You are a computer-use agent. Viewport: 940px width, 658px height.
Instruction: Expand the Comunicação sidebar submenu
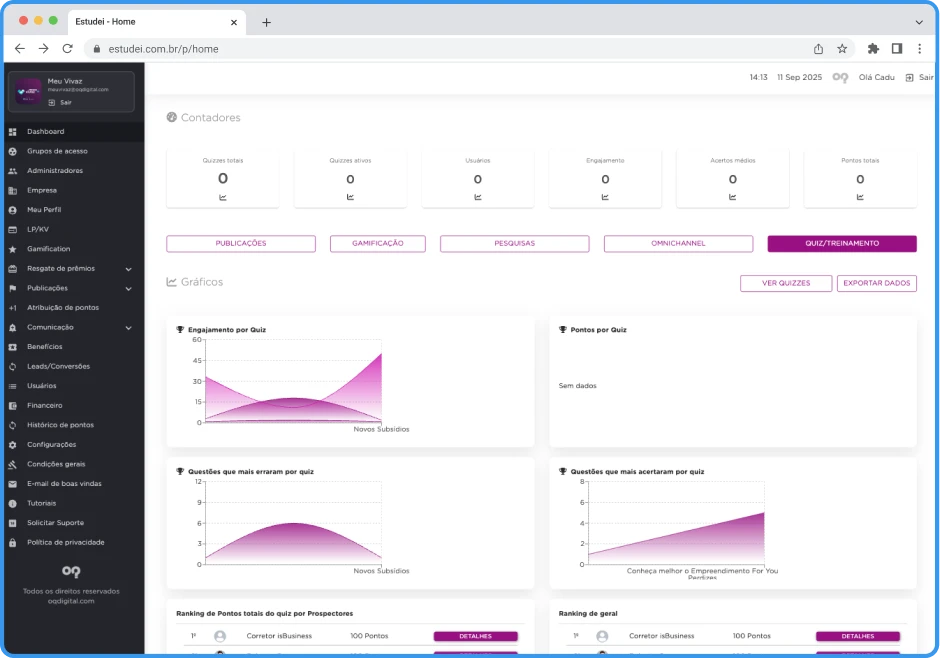[x=128, y=328]
